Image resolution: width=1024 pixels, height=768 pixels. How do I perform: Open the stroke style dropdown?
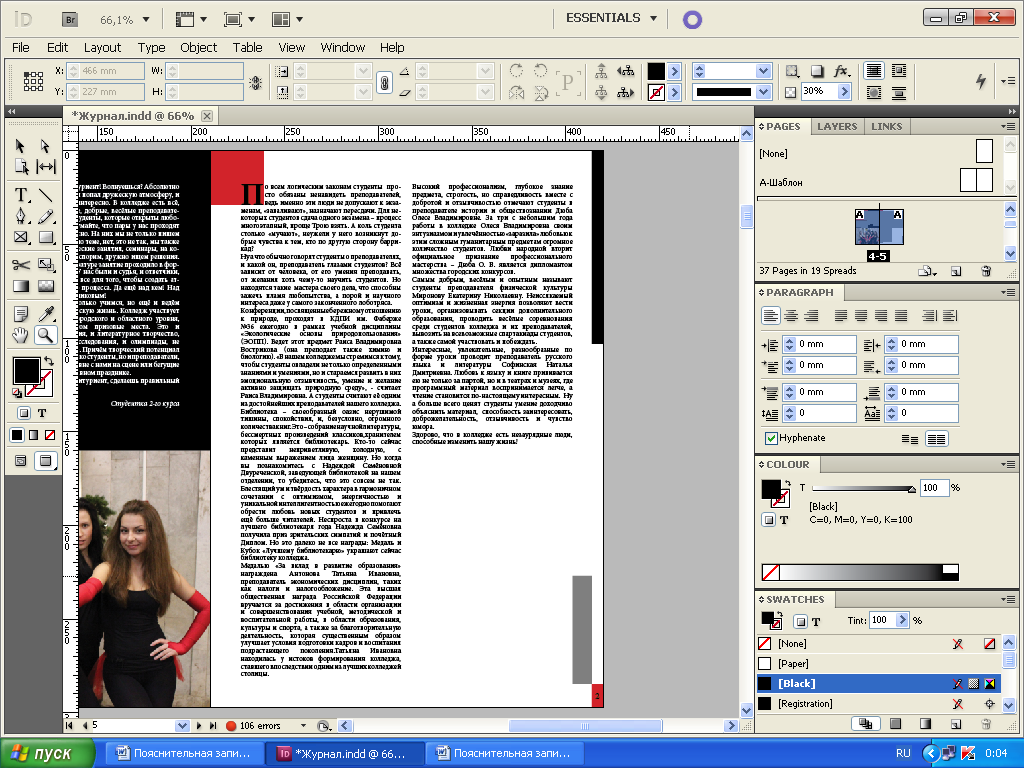point(764,92)
